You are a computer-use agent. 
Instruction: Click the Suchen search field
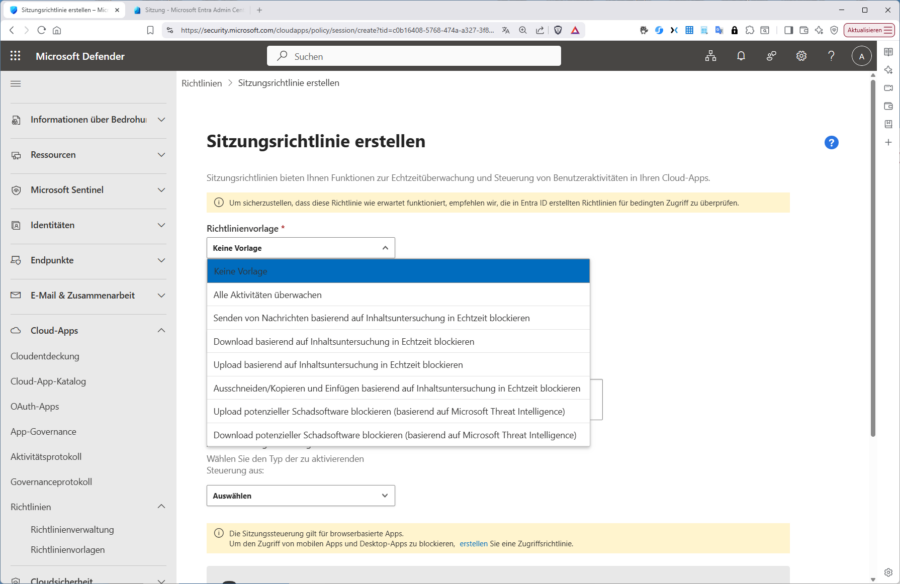click(x=414, y=57)
